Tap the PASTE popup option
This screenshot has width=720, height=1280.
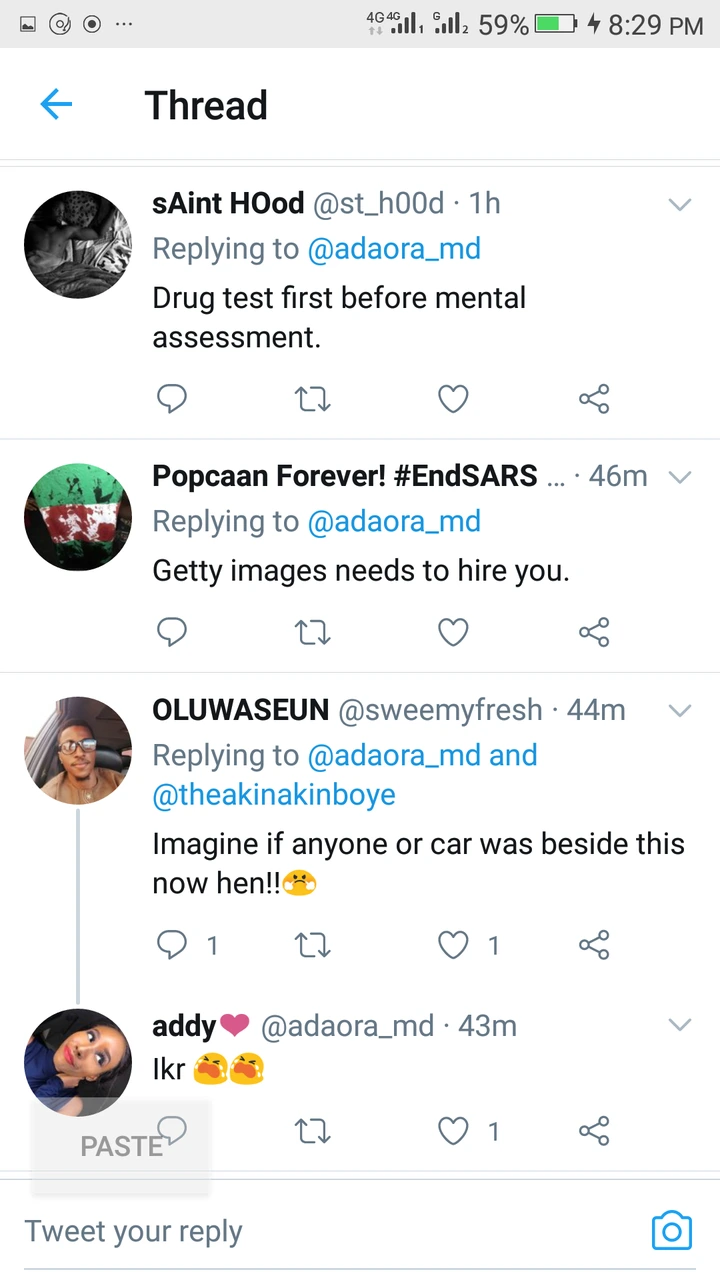121,1146
